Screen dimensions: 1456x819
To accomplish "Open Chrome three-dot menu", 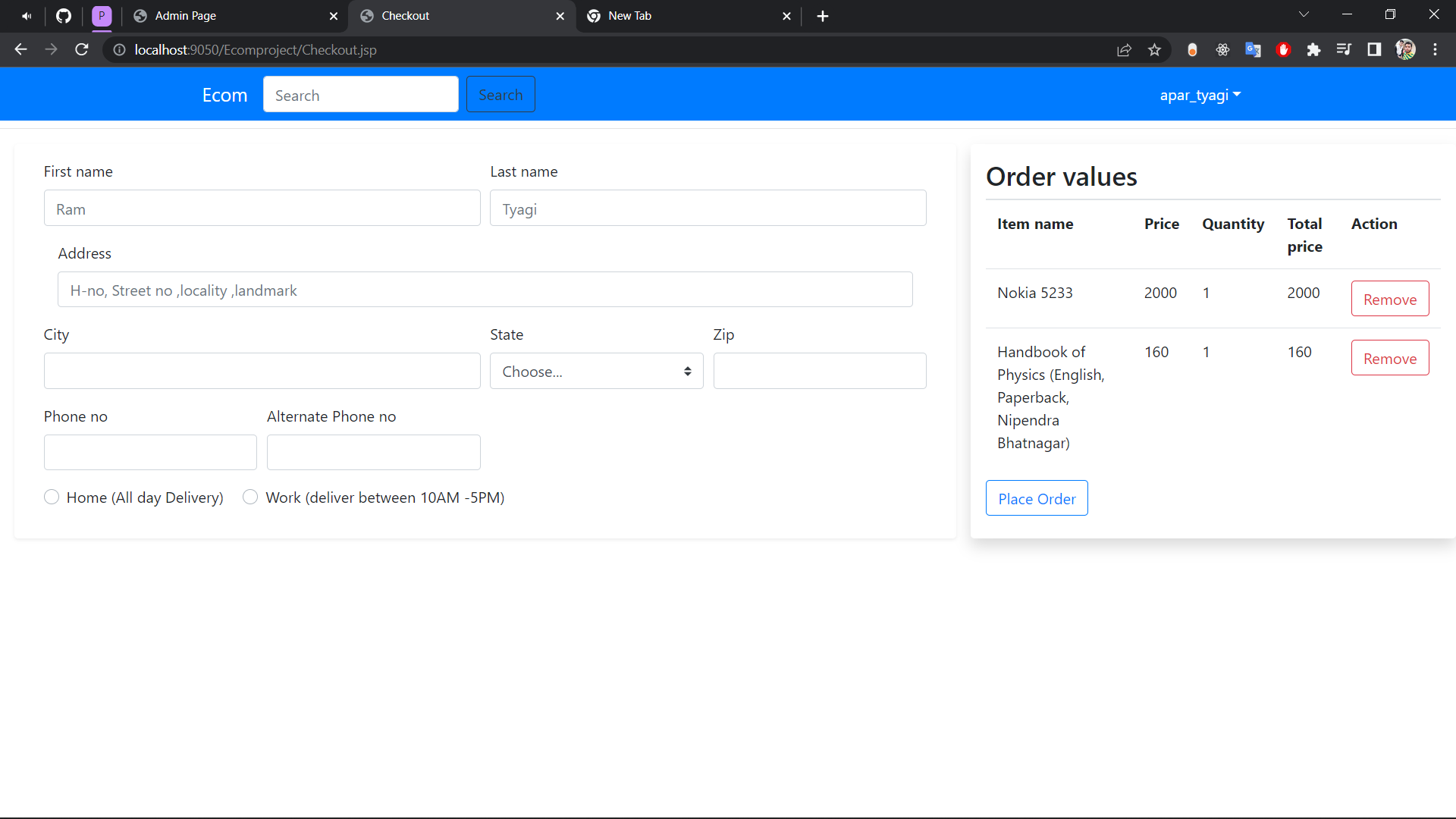I will click(1435, 49).
